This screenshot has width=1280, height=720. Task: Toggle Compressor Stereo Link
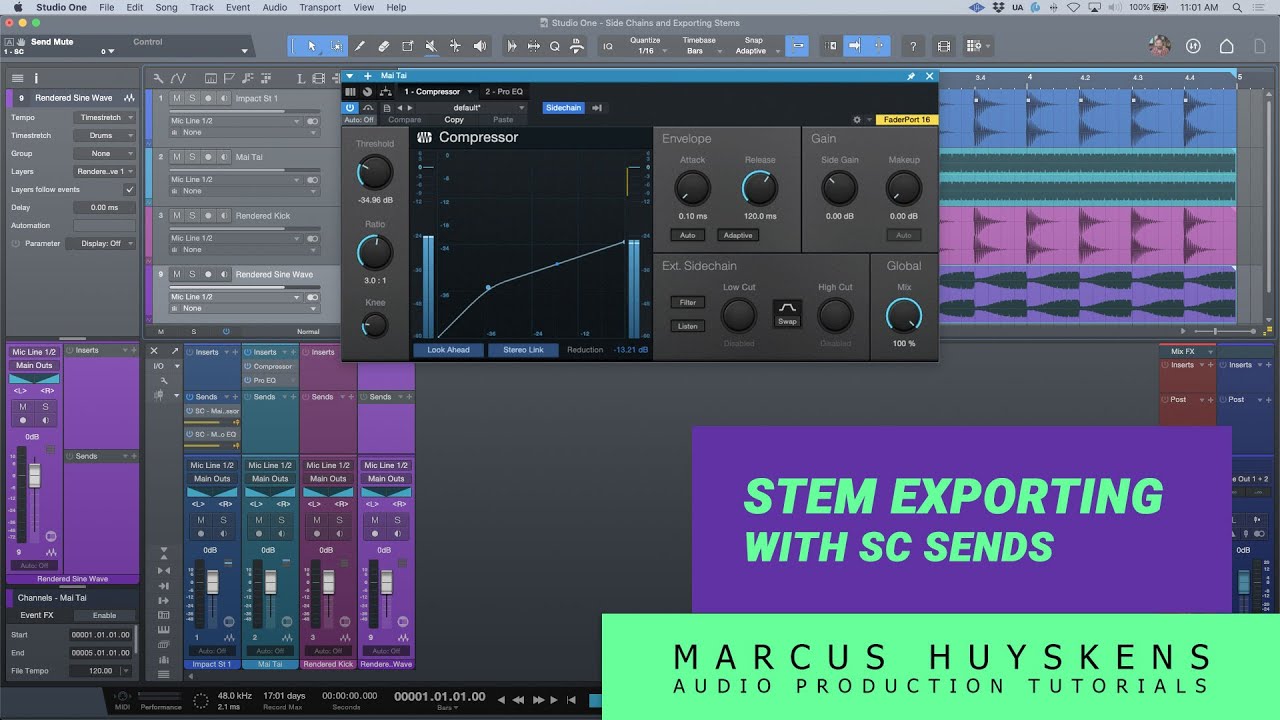[x=523, y=350]
